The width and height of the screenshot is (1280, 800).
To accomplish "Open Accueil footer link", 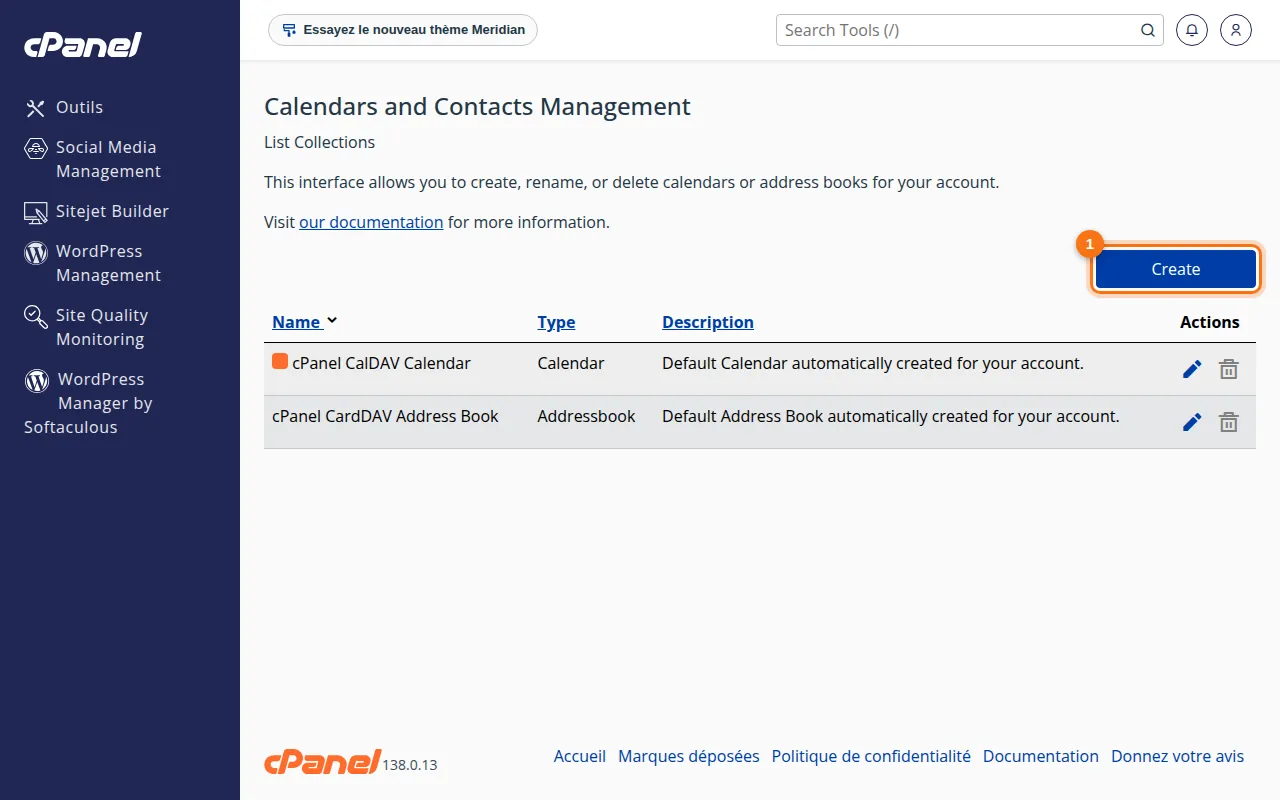I will point(580,756).
